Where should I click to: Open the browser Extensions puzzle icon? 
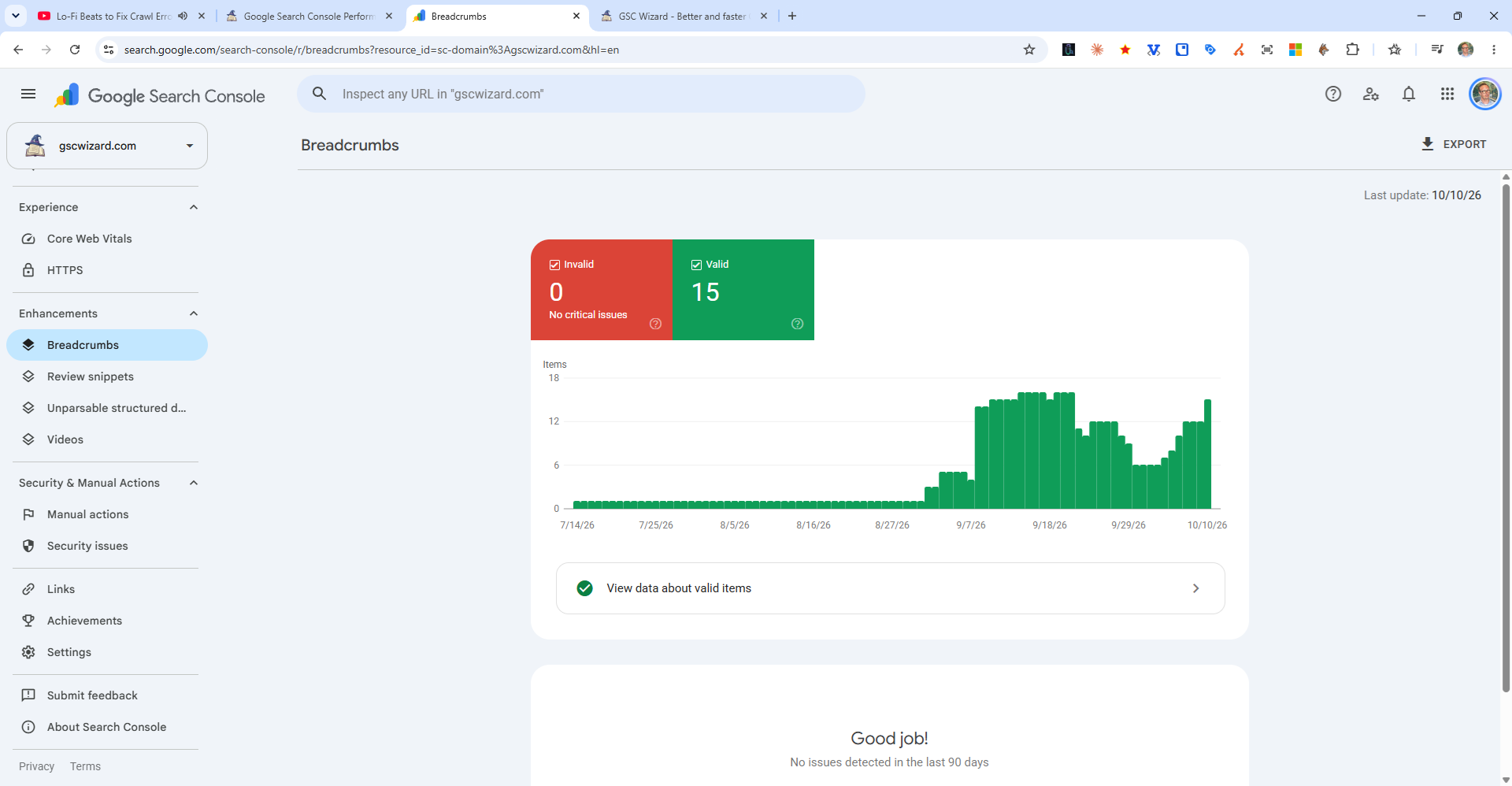click(x=1352, y=50)
